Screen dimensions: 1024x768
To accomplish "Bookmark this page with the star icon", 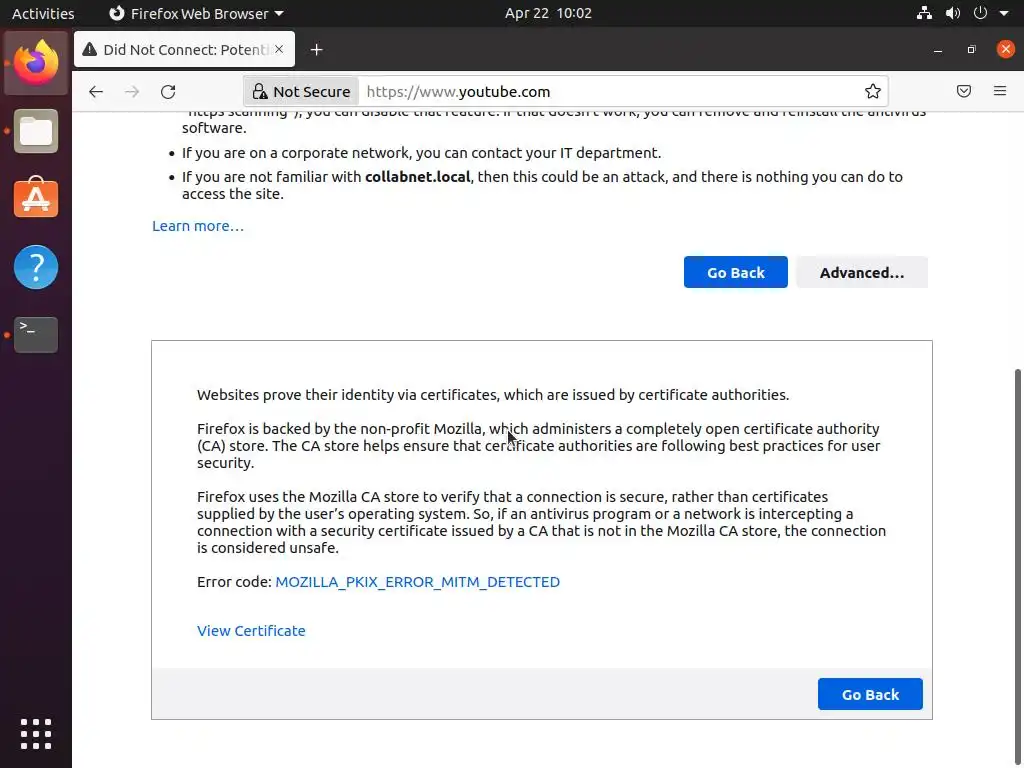I will [x=873, y=92].
